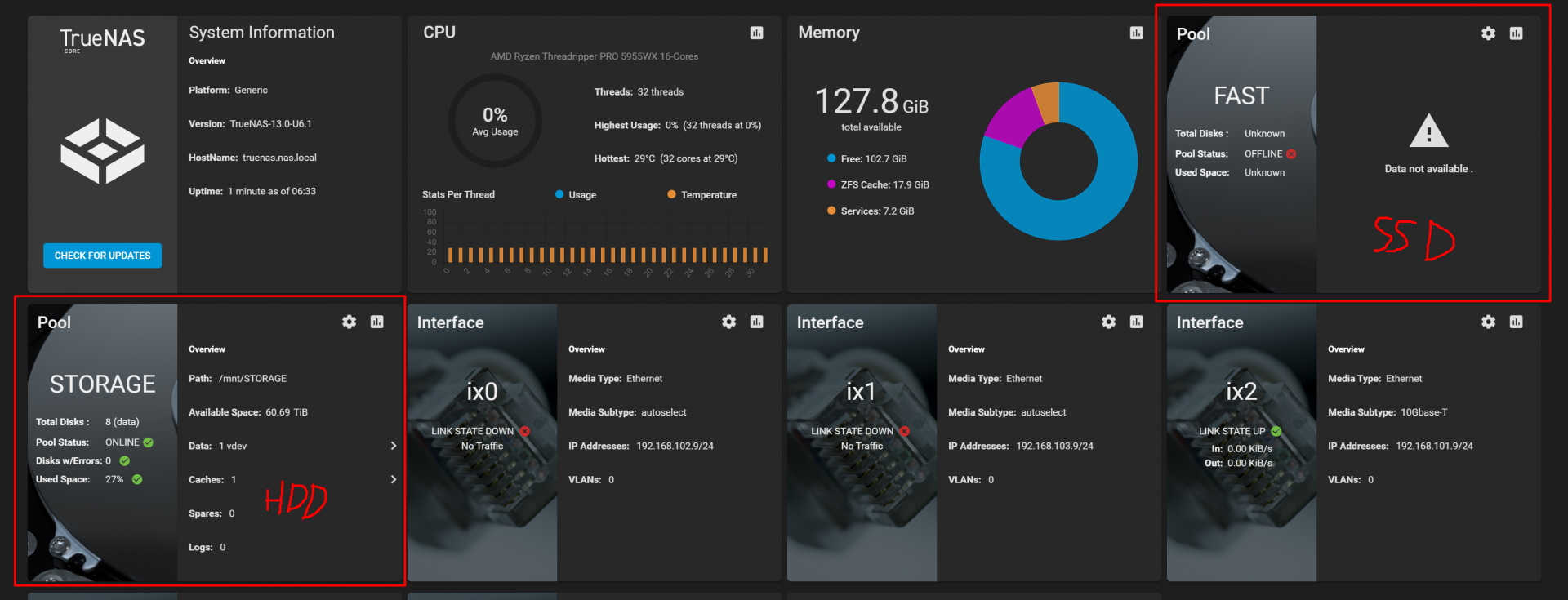1568x600 pixels.
Task: Open CPU reports chart icon
Action: tap(757, 33)
